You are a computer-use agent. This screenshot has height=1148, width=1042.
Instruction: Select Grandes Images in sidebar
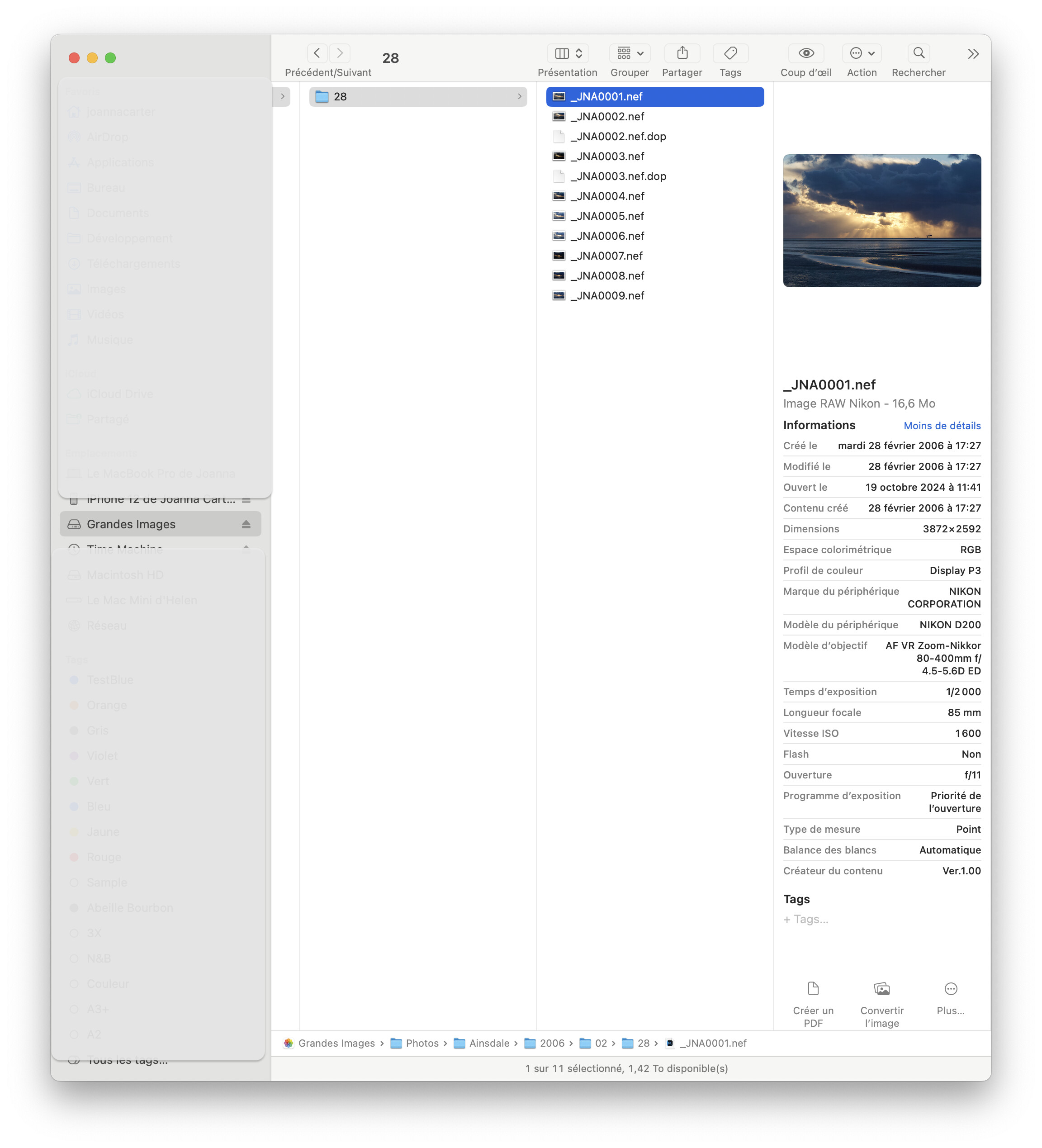point(161,524)
